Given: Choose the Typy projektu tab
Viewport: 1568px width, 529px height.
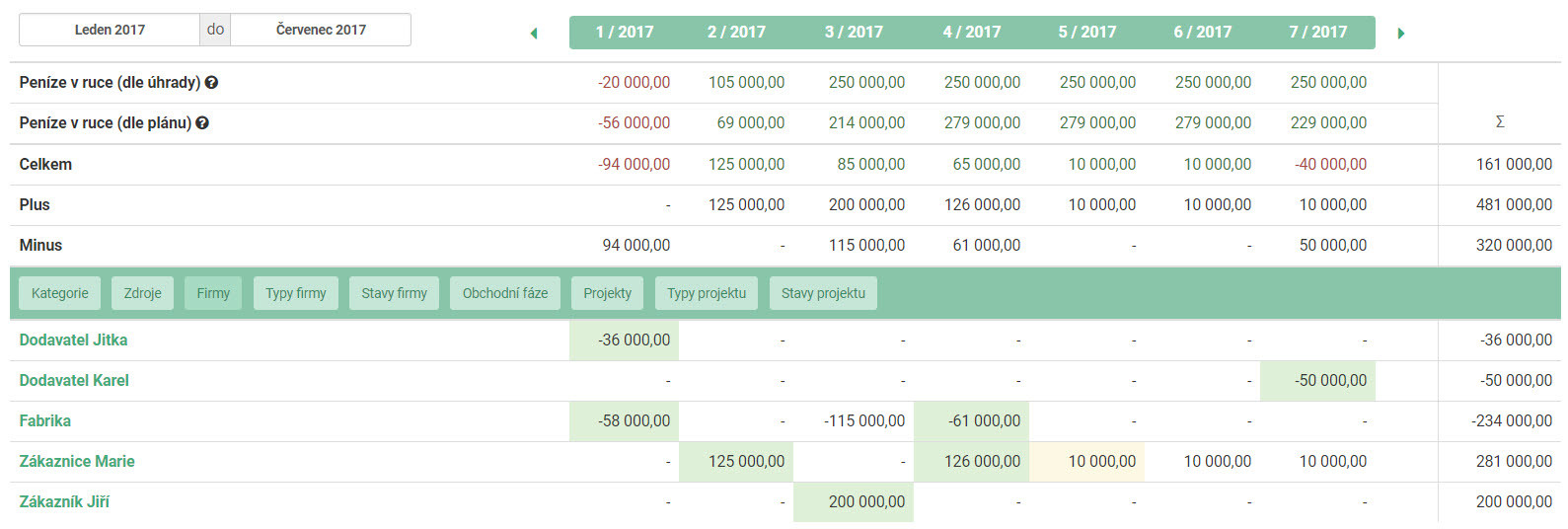Looking at the screenshot, I should click(x=707, y=293).
